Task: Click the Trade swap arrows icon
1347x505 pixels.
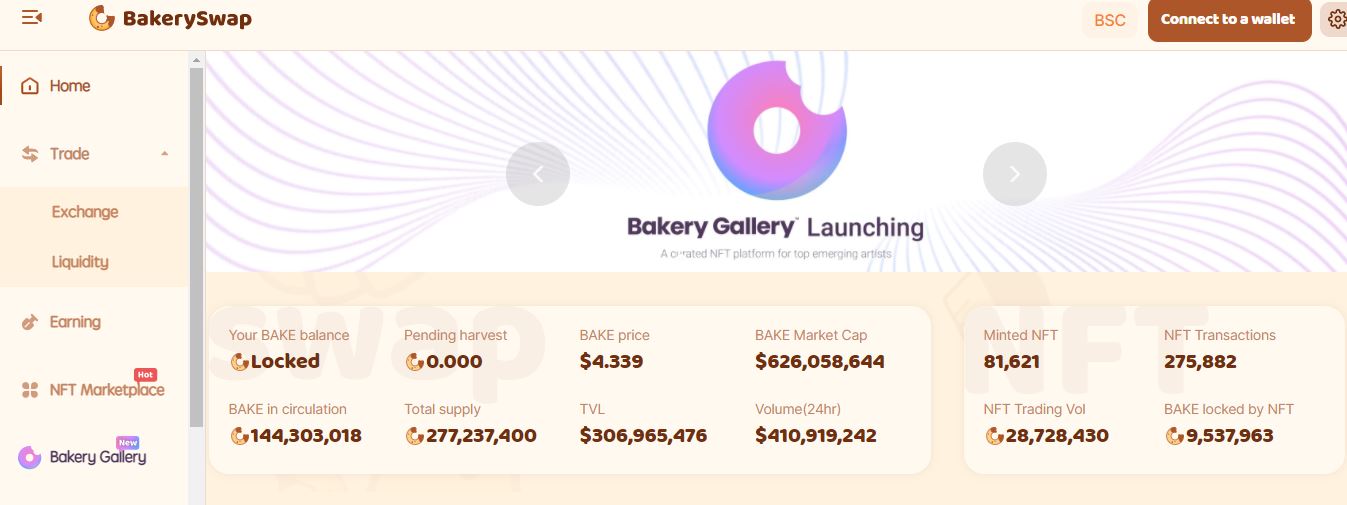Action: [30, 154]
